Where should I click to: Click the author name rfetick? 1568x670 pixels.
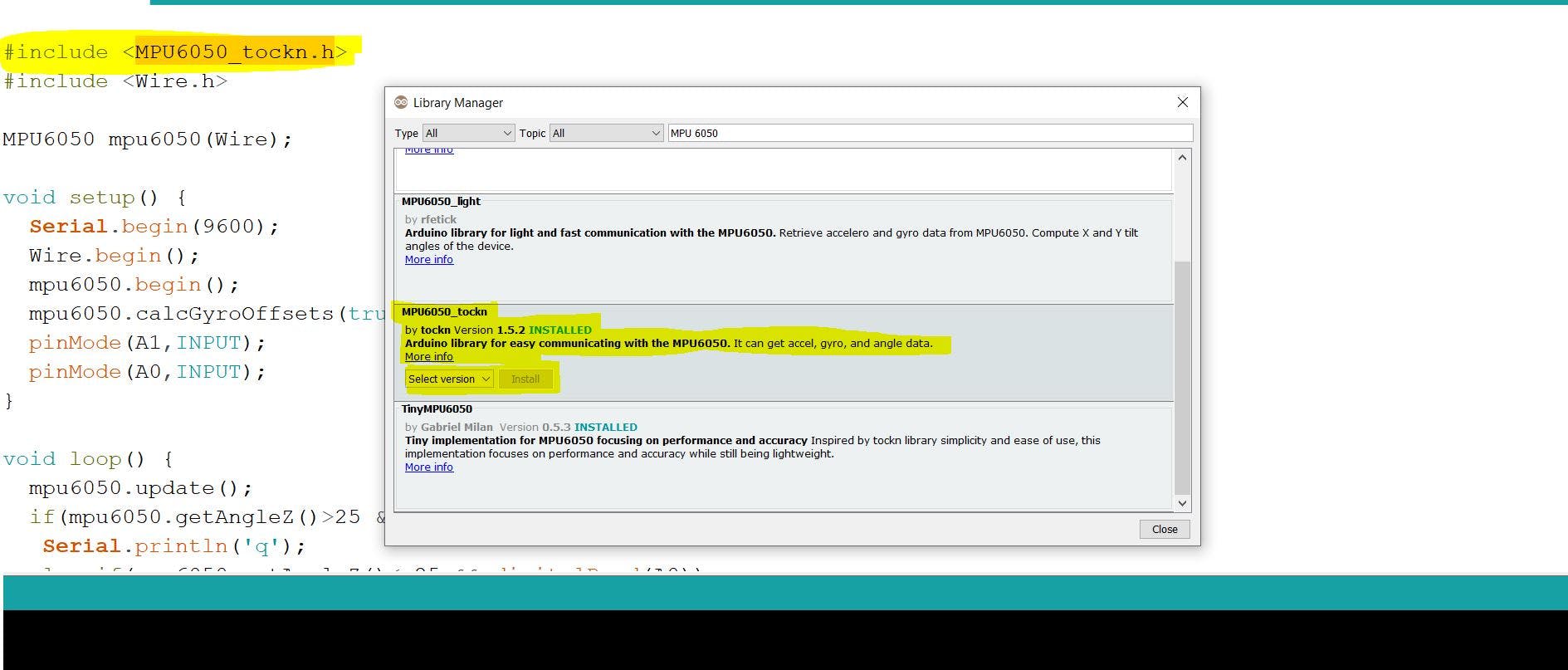tap(438, 219)
